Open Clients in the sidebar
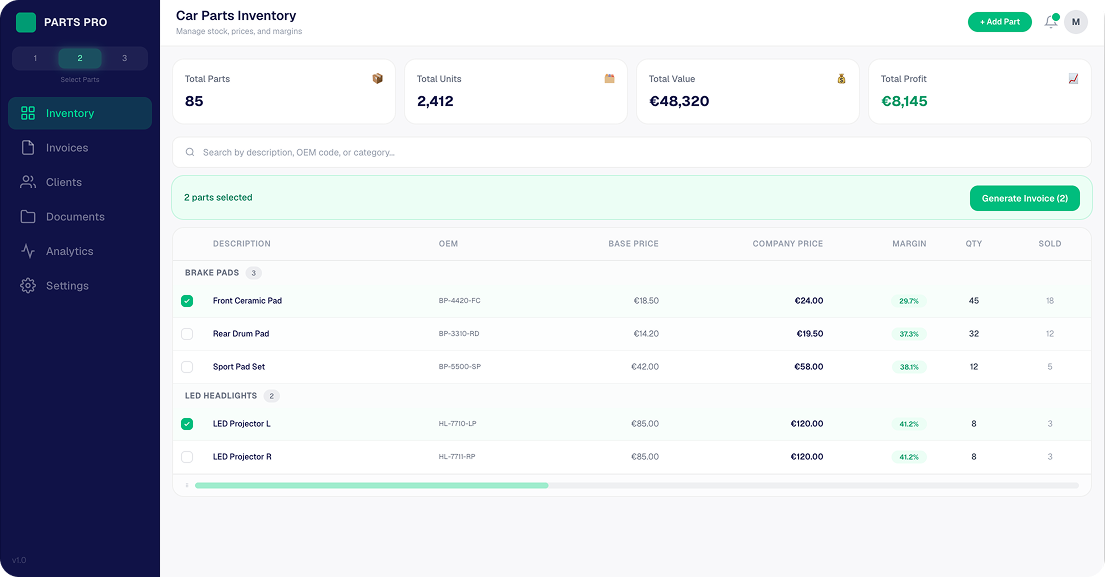The width and height of the screenshot is (1105, 577). point(80,182)
